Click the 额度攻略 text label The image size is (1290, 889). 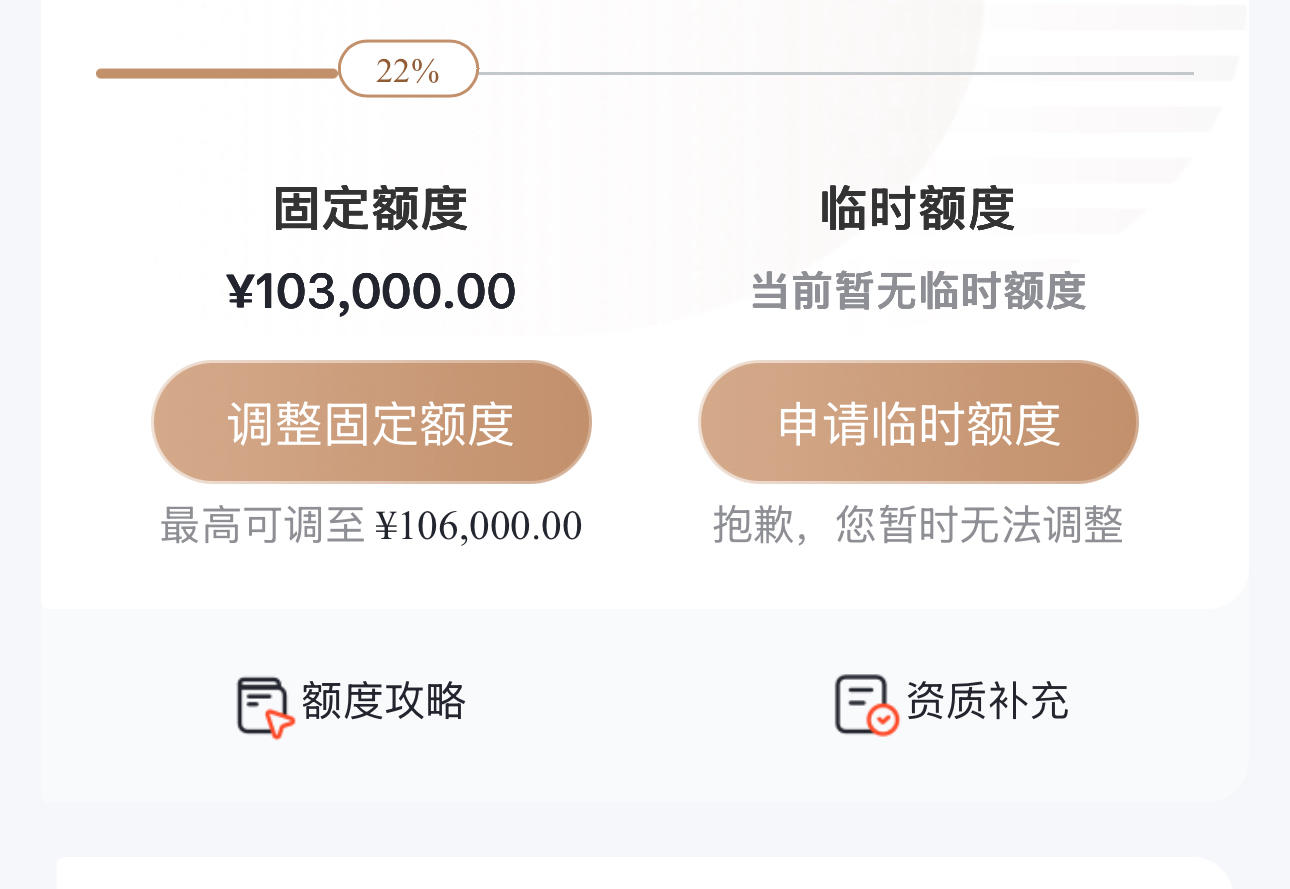pyautogui.click(x=384, y=702)
